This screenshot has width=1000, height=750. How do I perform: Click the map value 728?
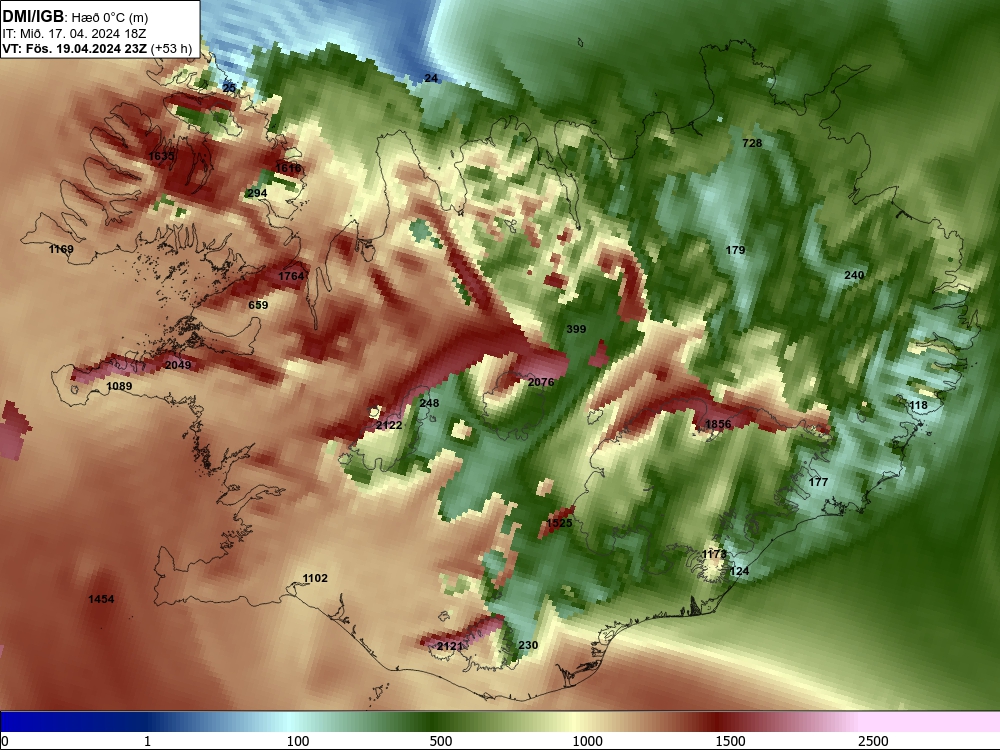[752, 143]
